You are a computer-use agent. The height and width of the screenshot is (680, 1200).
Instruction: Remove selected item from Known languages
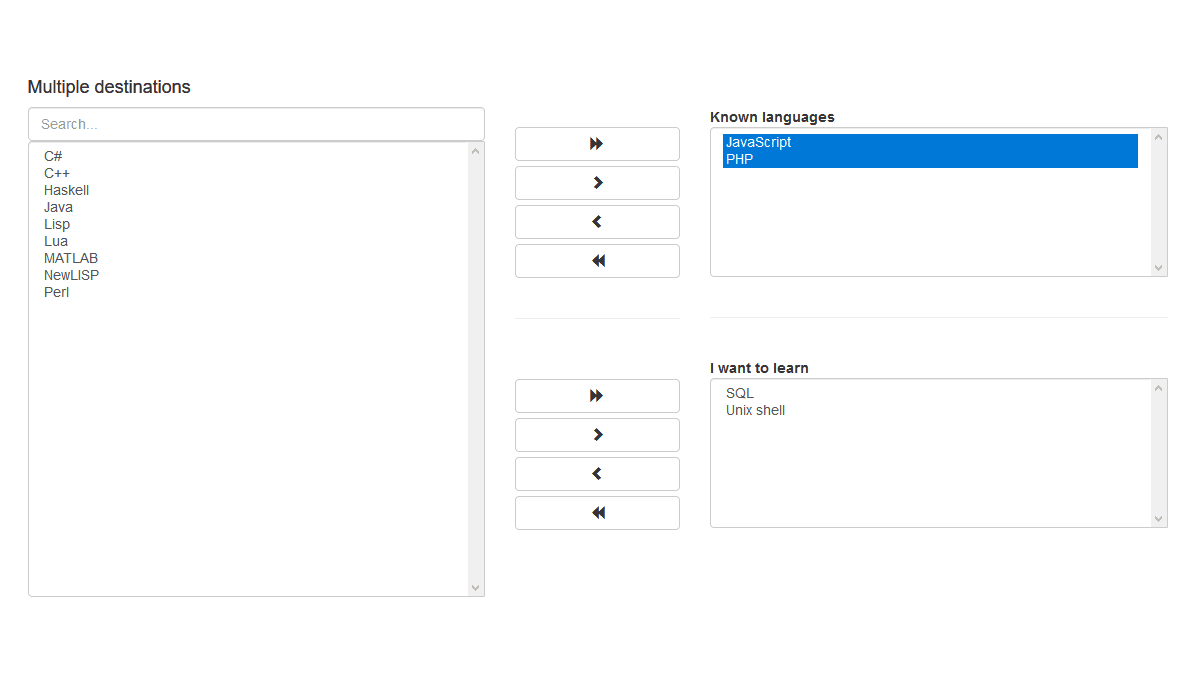click(597, 222)
